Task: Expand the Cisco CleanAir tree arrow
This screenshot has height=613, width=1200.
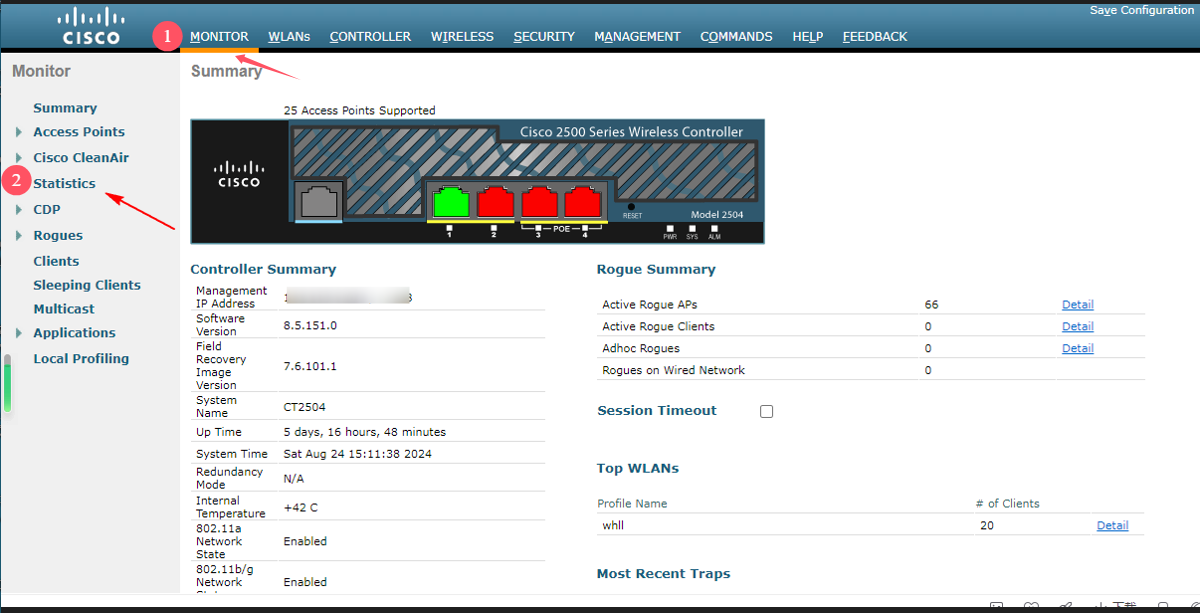Action: tap(19, 158)
